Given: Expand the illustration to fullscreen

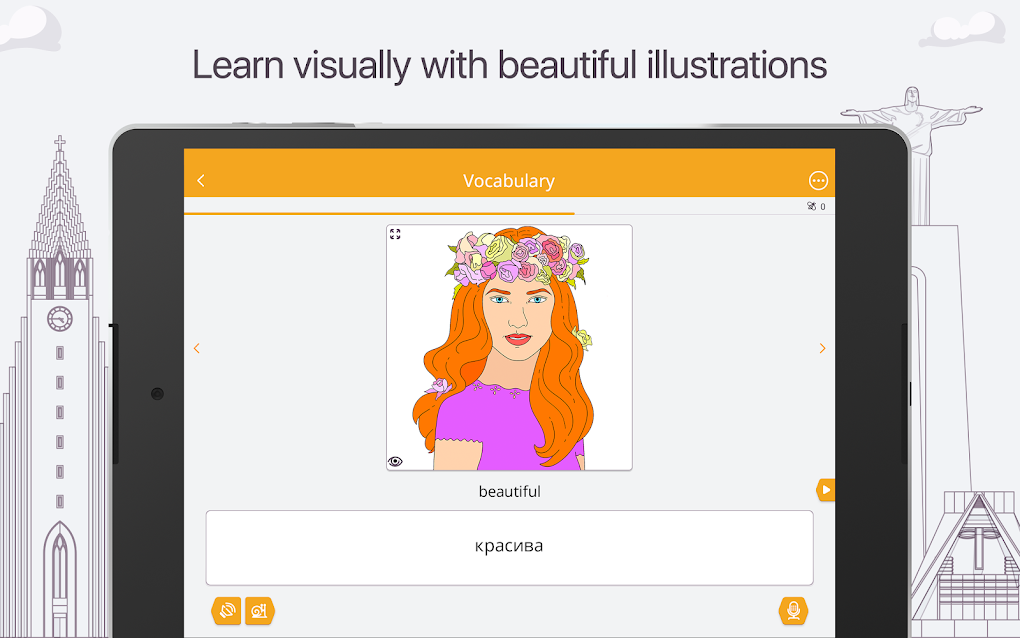Looking at the screenshot, I should tap(395, 233).
